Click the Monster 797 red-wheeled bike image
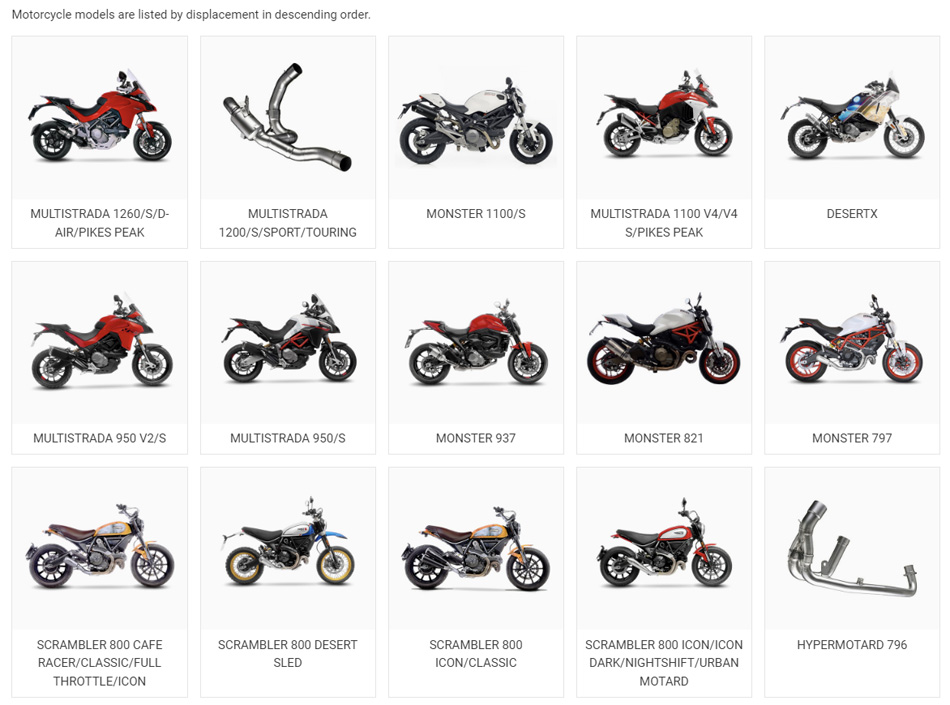The image size is (950, 705). point(852,343)
